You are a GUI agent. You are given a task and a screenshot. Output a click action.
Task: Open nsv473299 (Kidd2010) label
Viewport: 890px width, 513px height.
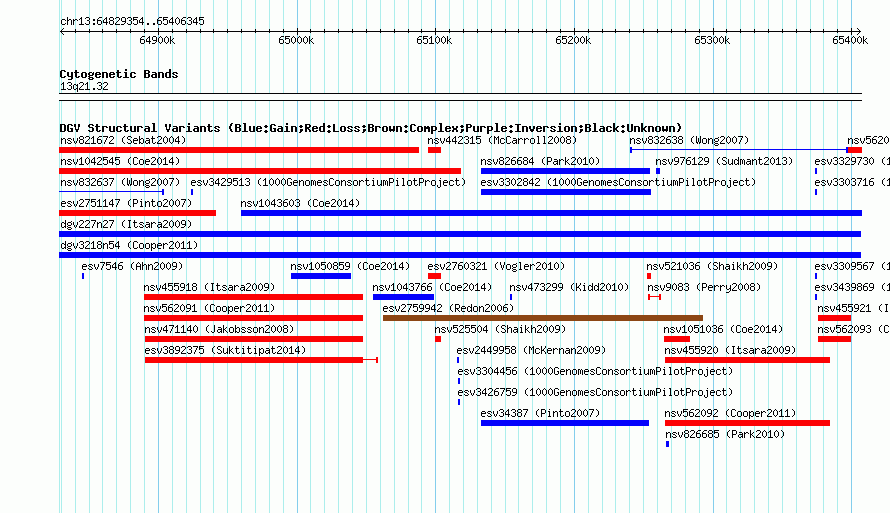click(569, 287)
